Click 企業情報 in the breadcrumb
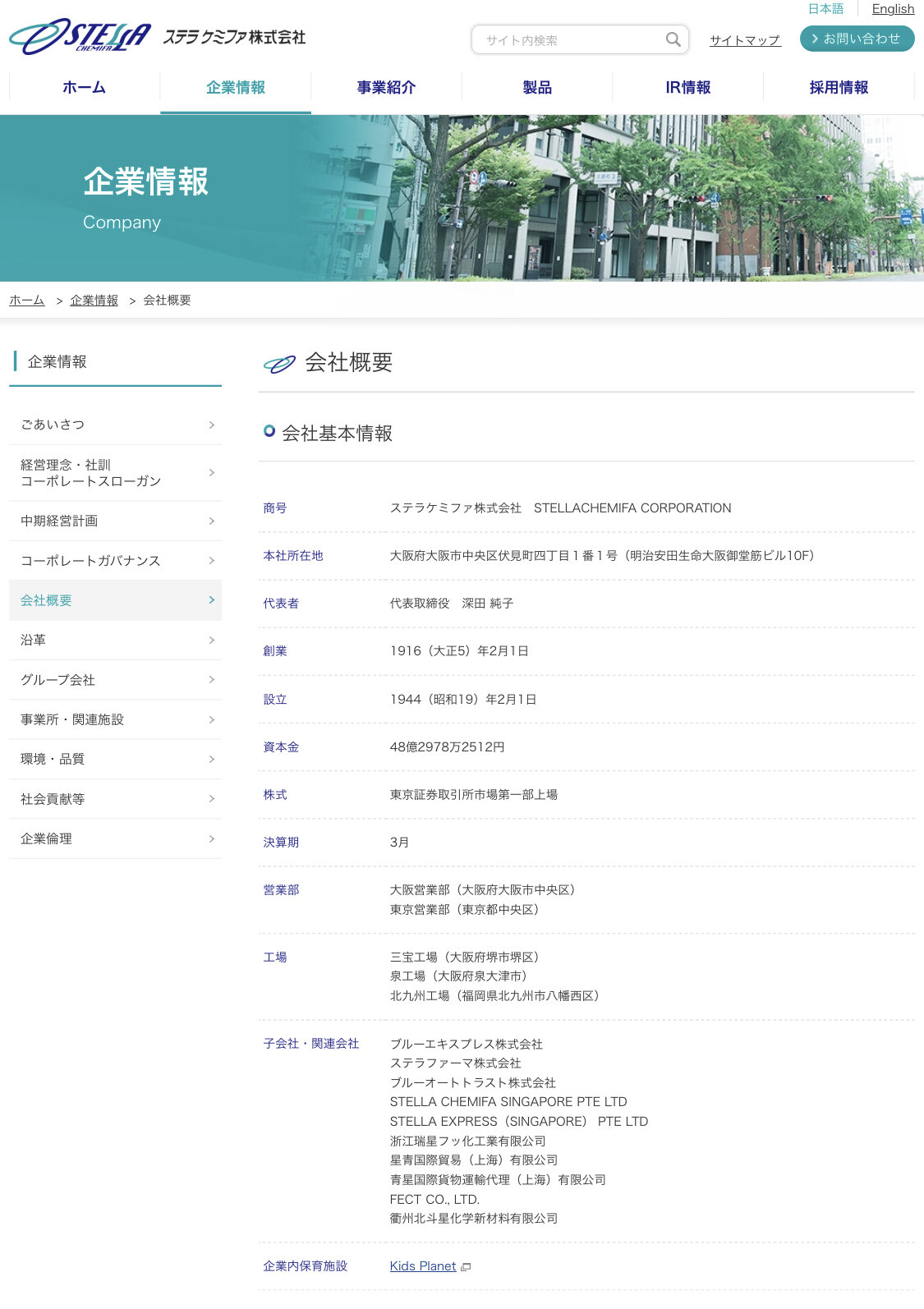The image size is (924, 1309). pos(94,301)
